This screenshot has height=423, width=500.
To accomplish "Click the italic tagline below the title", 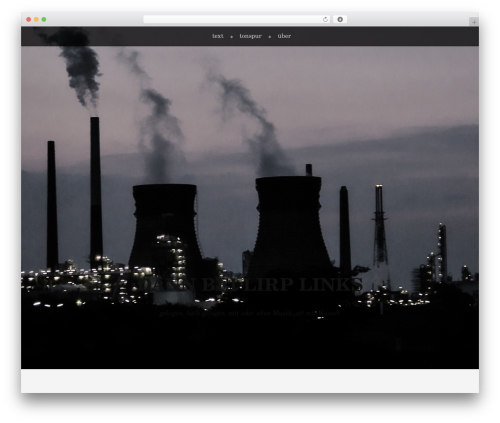I will 249,313.
